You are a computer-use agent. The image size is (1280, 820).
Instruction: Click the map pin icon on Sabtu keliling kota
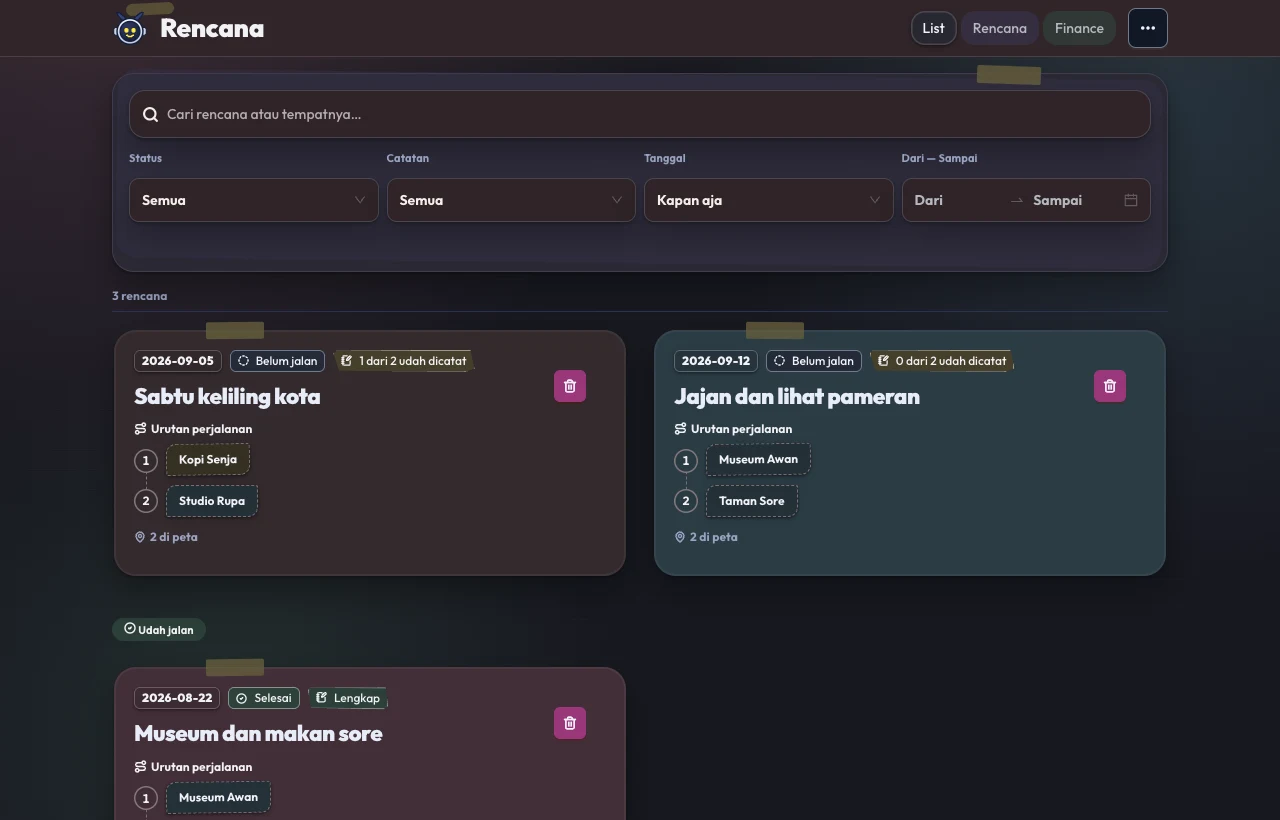(x=140, y=537)
